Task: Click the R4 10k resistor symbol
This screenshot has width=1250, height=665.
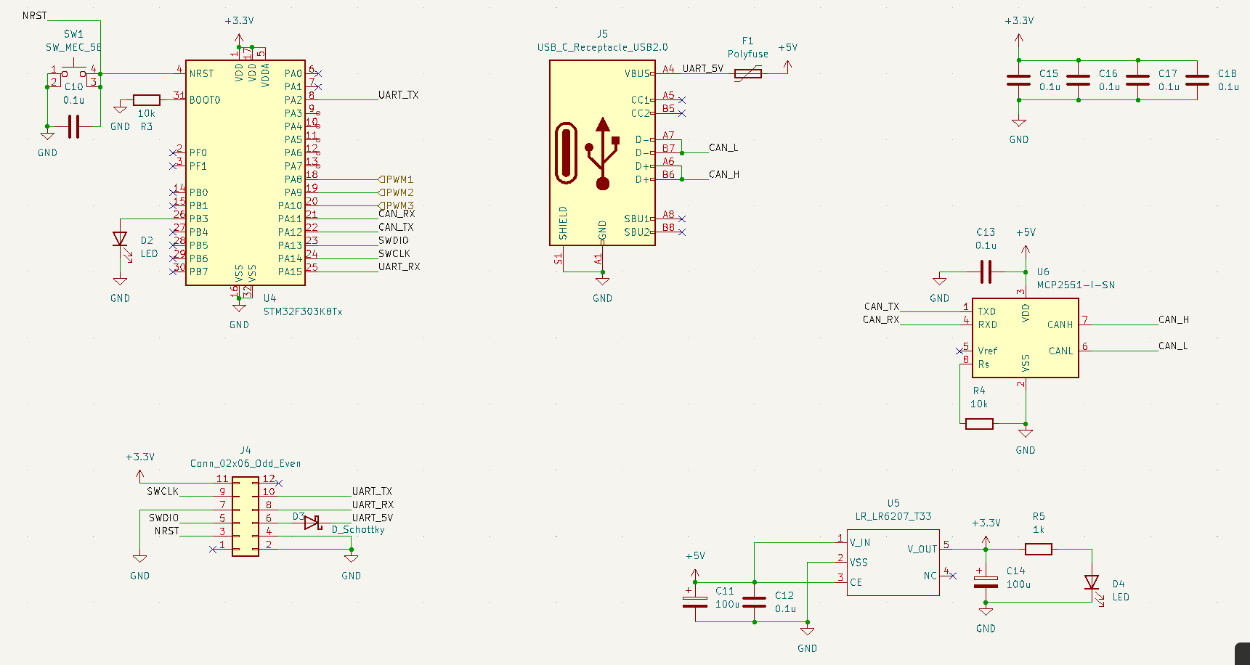Action: point(979,423)
